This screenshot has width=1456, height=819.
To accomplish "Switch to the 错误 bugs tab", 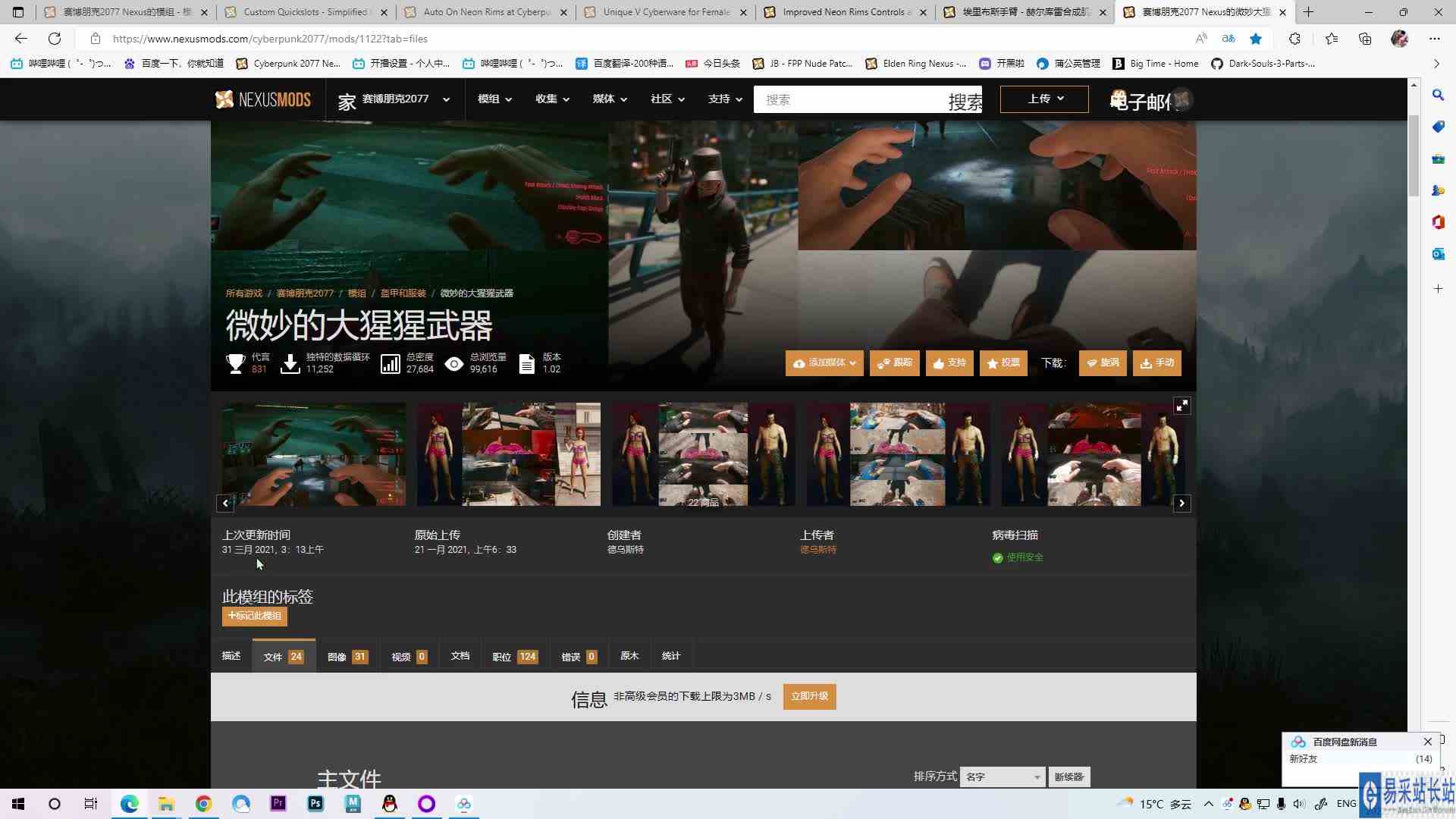I will pyautogui.click(x=579, y=657).
